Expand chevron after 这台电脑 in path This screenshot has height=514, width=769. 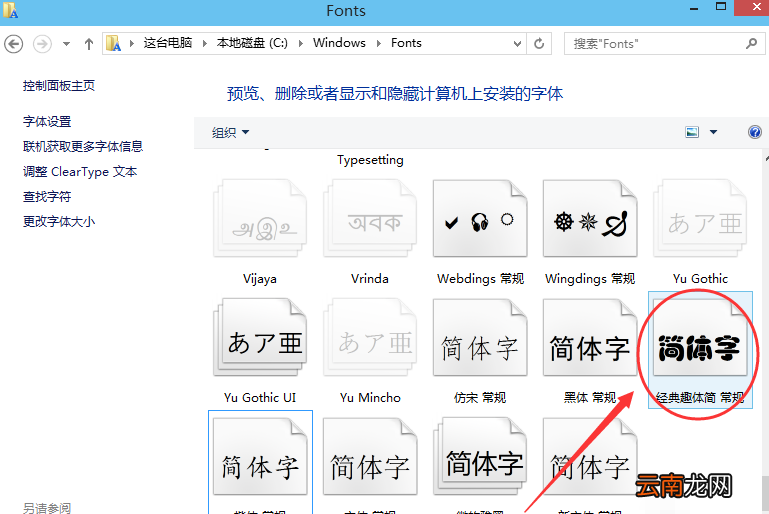pos(205,44)
